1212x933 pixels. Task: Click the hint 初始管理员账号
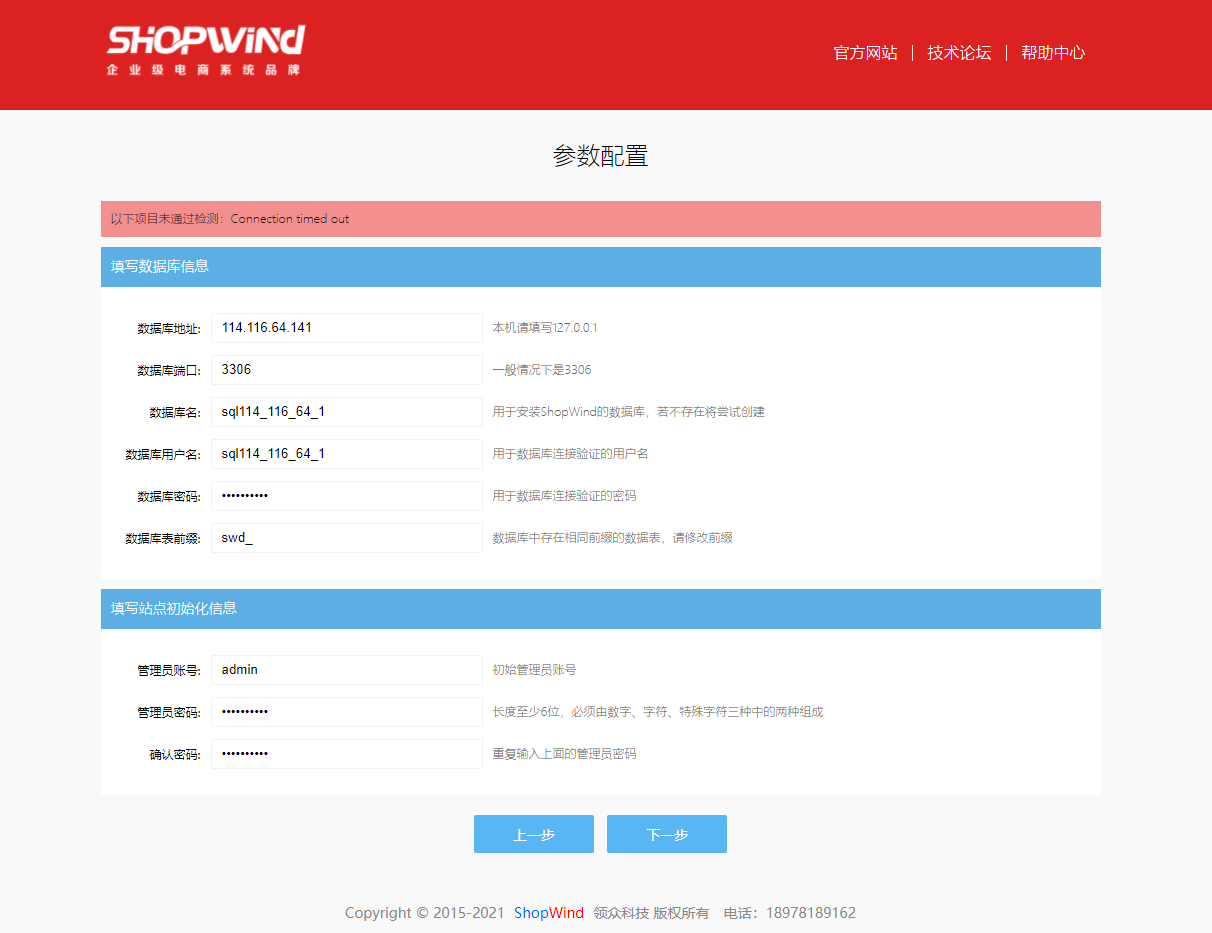click(x=534, y=670)
